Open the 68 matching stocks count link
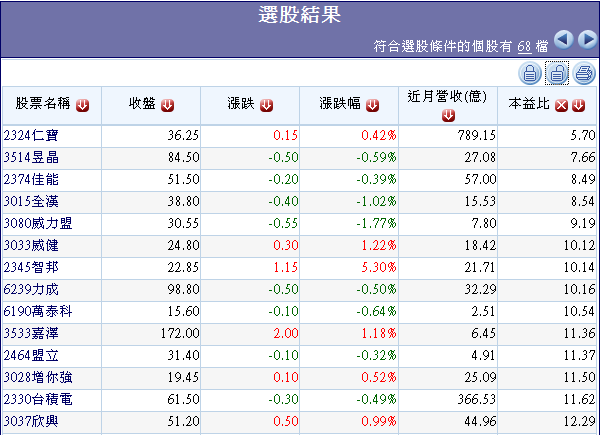 (x=524, y=47)
